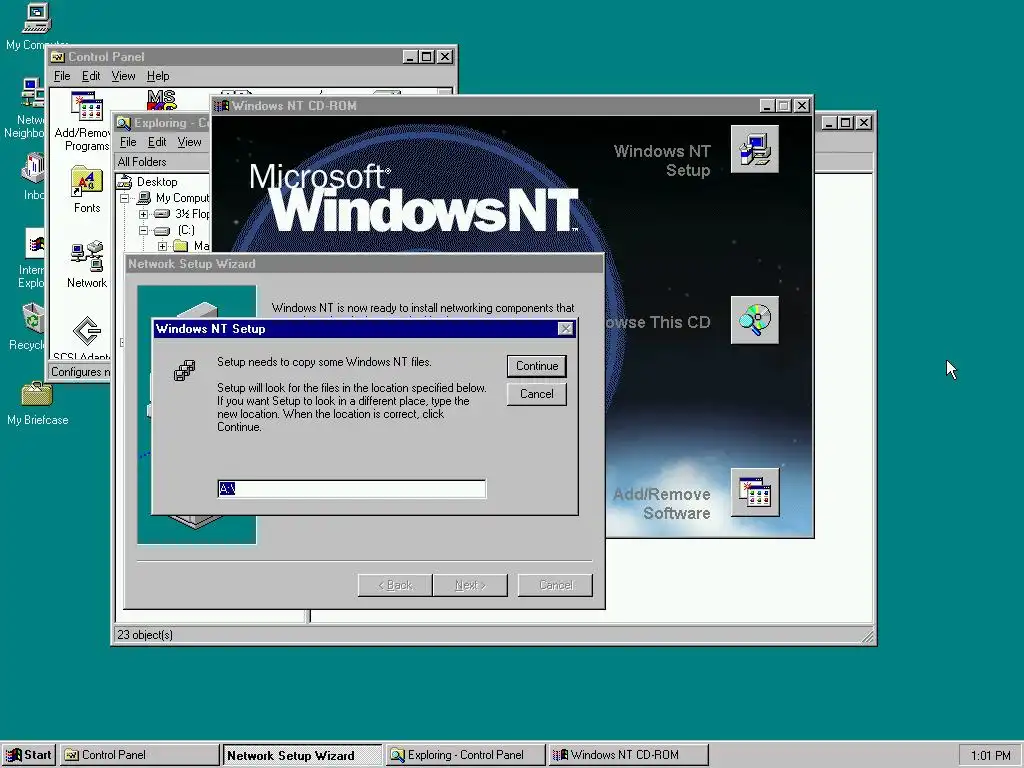Click Continue in the Windows NT Setup dialog
Viewport: 1024px width, 768px height.
pyautogui.click(x=536, y=366)
